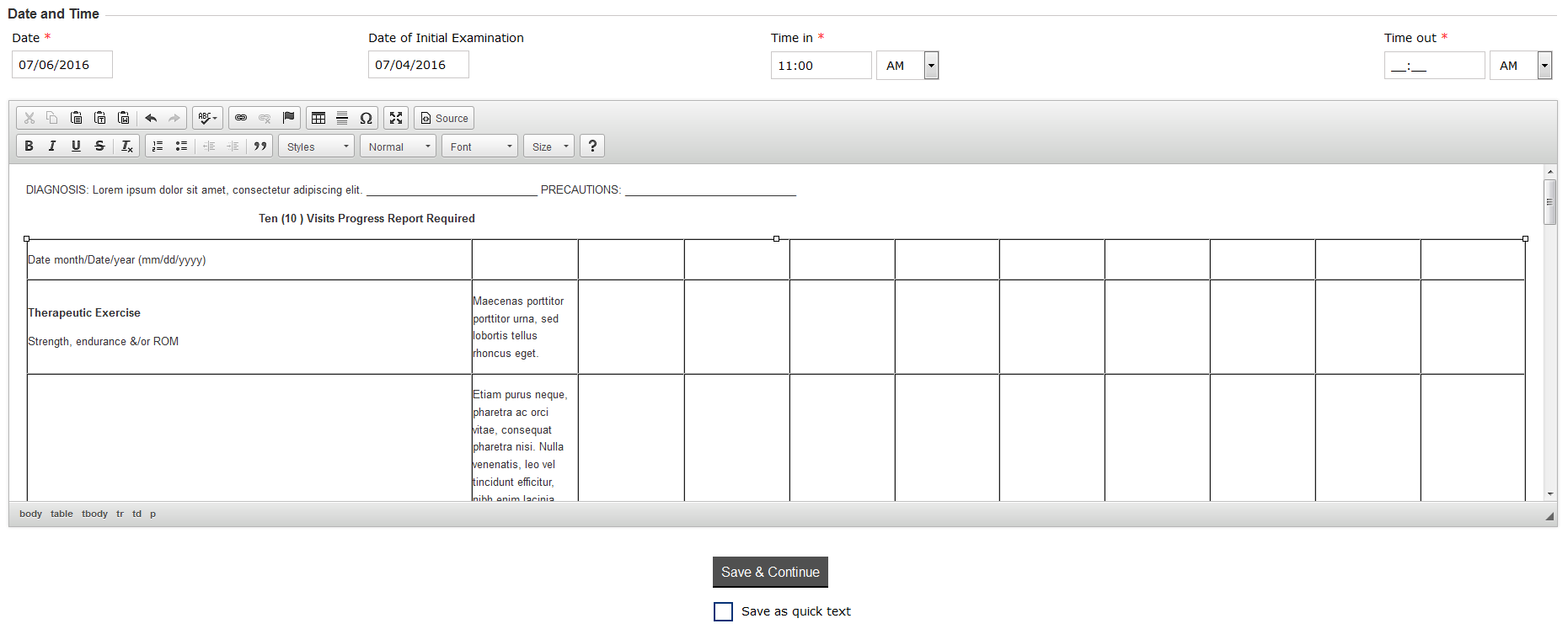Select the tbody element in path bar
This screenshot has width=1568, height=629.
pos(94,514)
